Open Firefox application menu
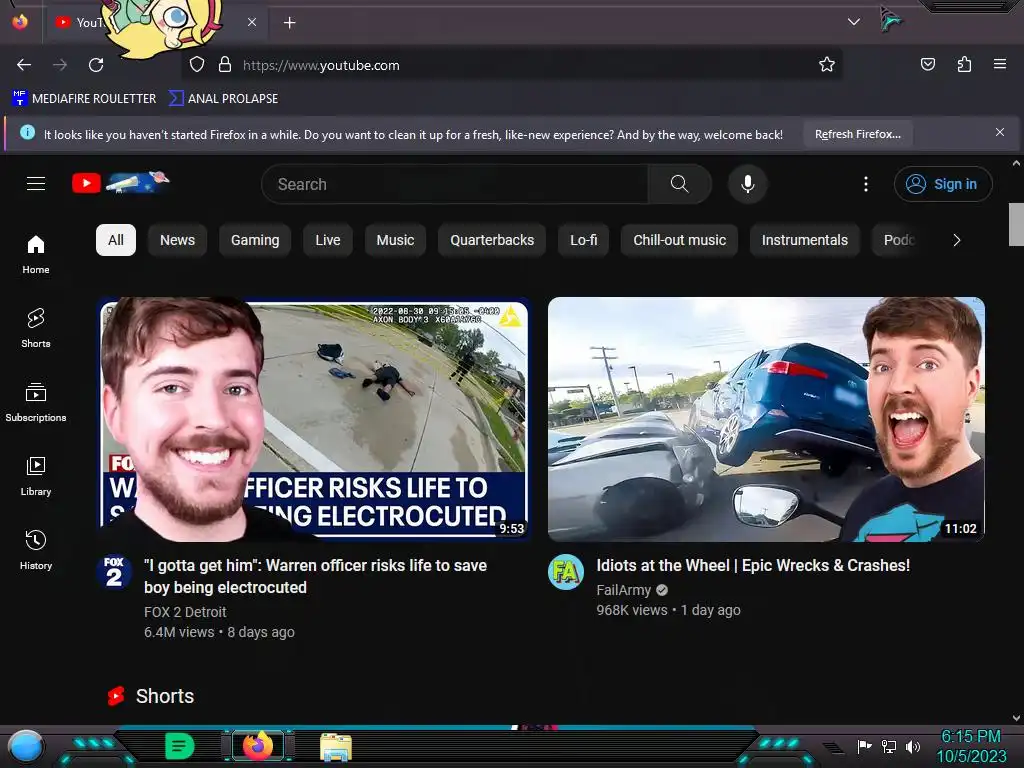This screenshot has height=768, width=1024. click(x=1000, y=64)
